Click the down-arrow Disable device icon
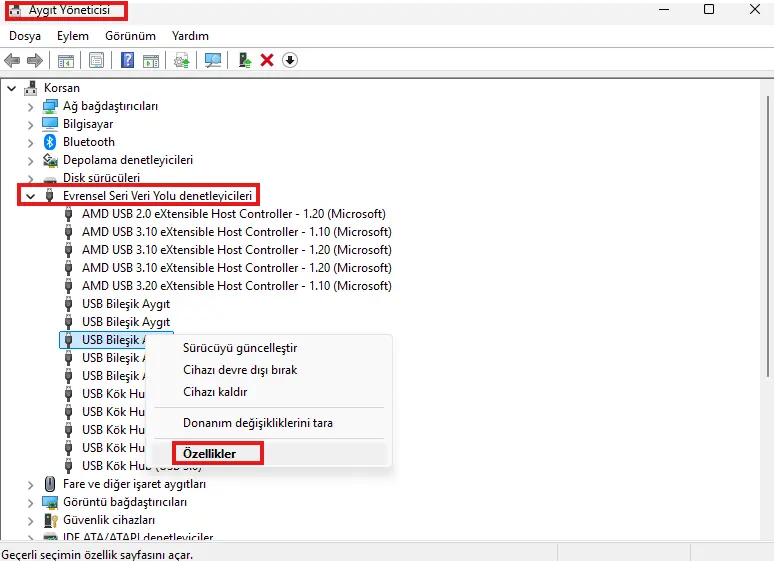 click(290, 60)
